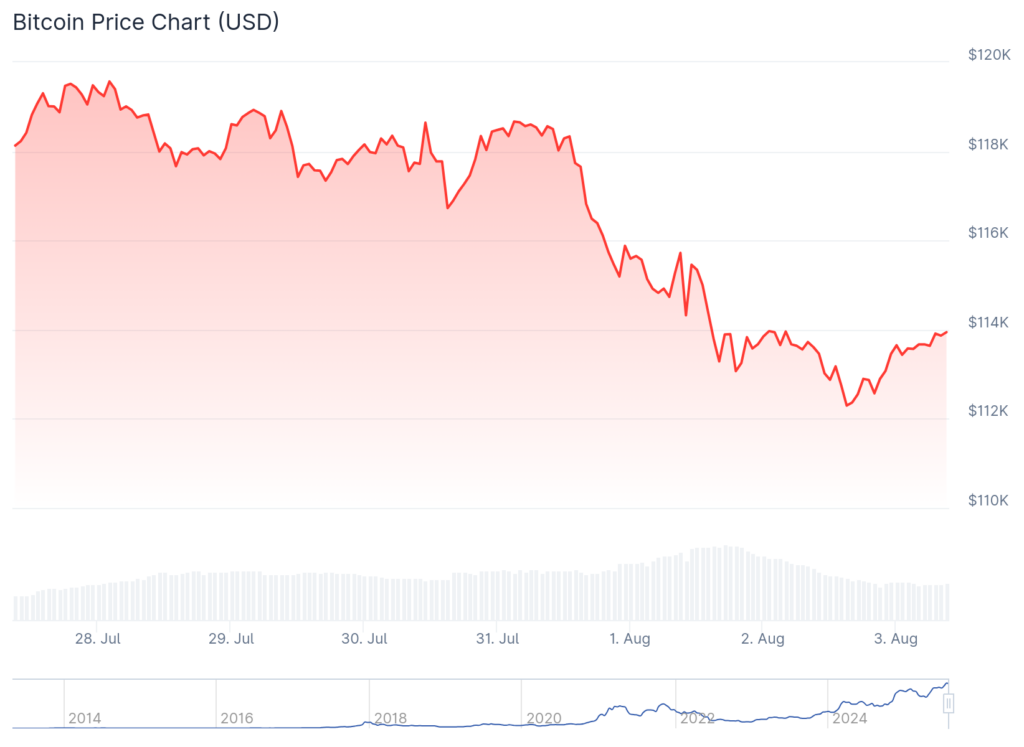Image resolution: width=1024 pixels, height=747 pixels.
Task: Click the 2016 marker in the navigator
Action: point(236,718)
